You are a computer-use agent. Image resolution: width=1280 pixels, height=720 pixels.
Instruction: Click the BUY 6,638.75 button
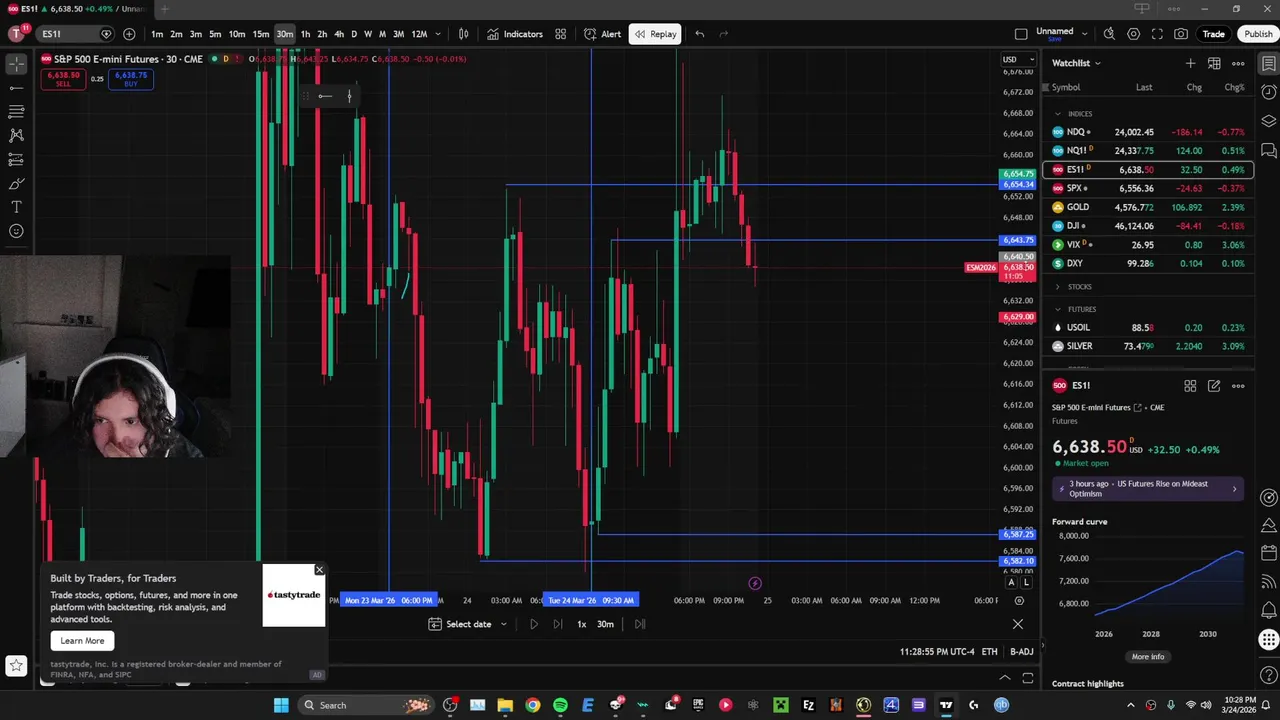[131, 79]
